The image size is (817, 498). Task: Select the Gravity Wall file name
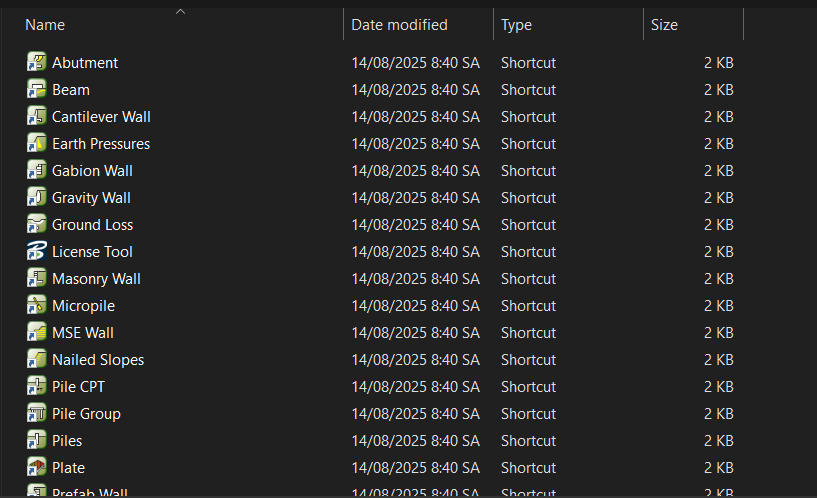[91, 197]
